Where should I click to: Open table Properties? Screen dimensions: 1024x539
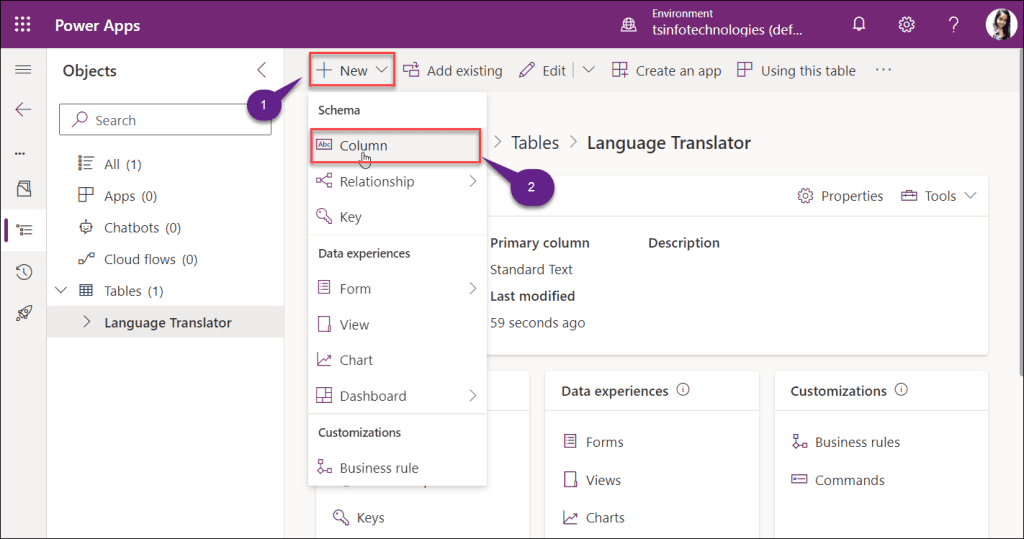point(840,196)
